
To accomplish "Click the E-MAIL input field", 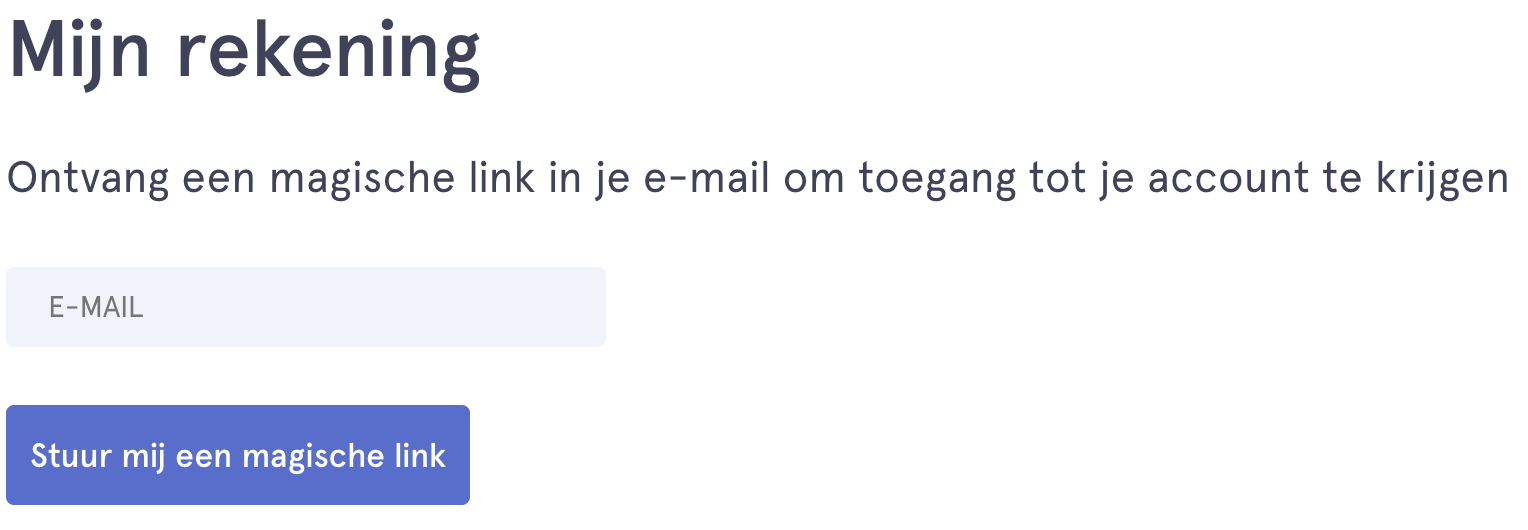I will coord(306,307).
